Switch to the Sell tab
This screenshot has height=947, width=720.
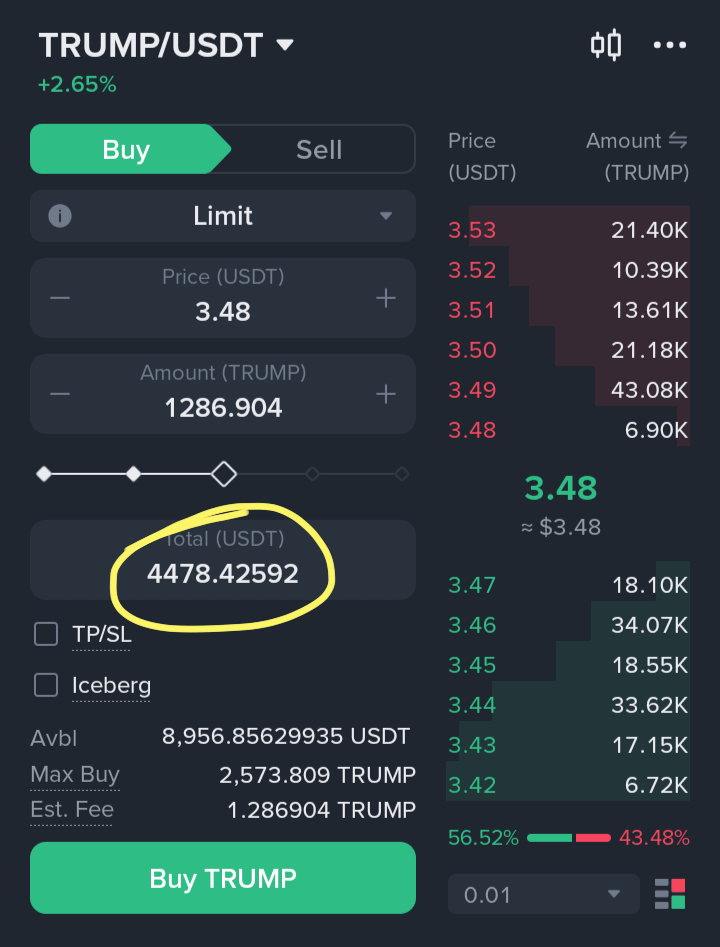tap(319, 149)
